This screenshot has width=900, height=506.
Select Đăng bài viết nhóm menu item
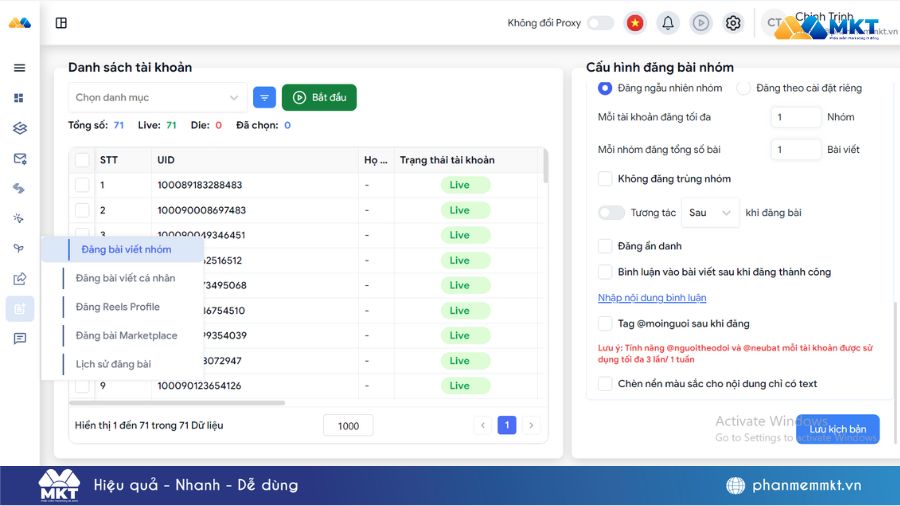point(126,250)
